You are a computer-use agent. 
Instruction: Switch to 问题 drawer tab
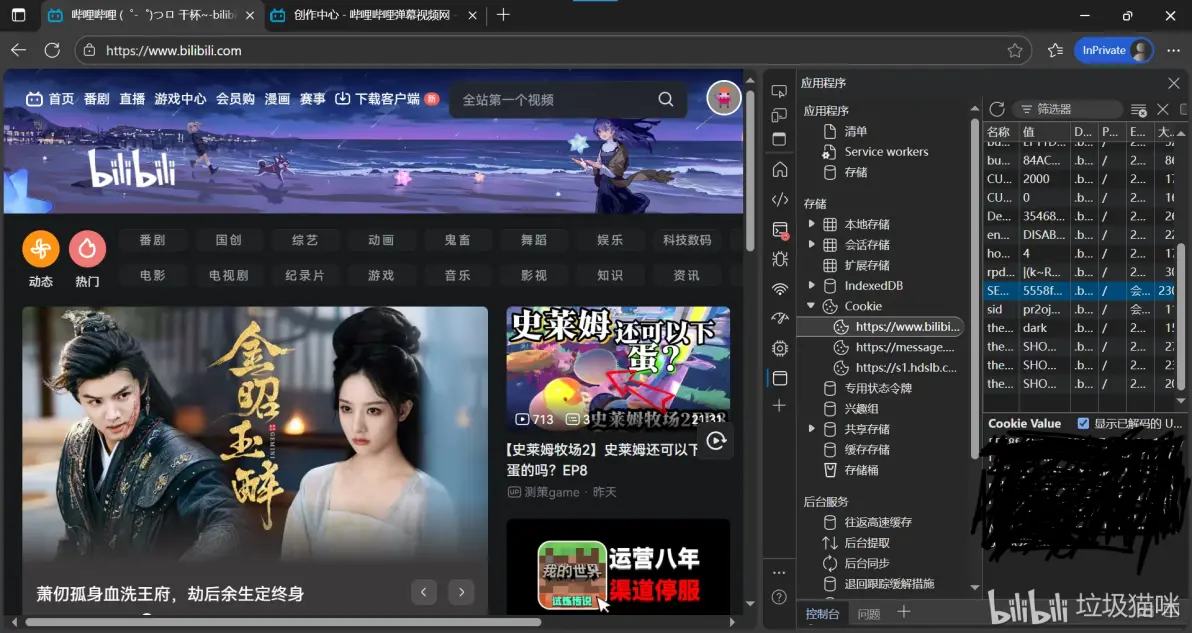[x=869, y=614]
